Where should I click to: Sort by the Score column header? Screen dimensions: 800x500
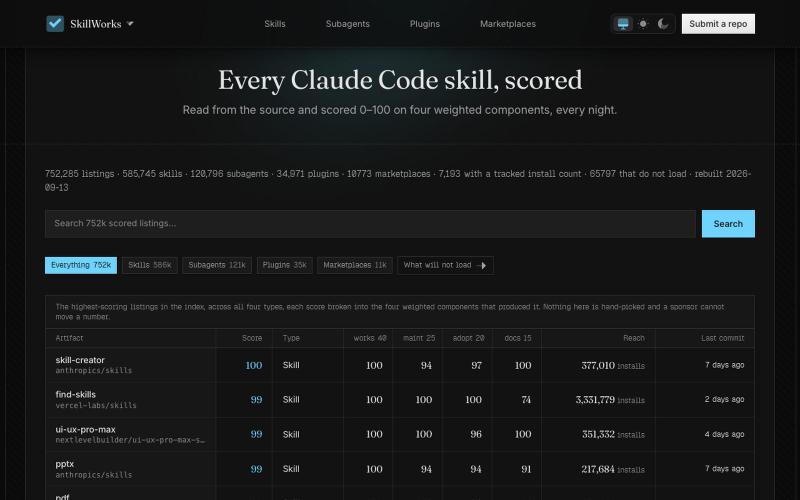pos(252,338)
